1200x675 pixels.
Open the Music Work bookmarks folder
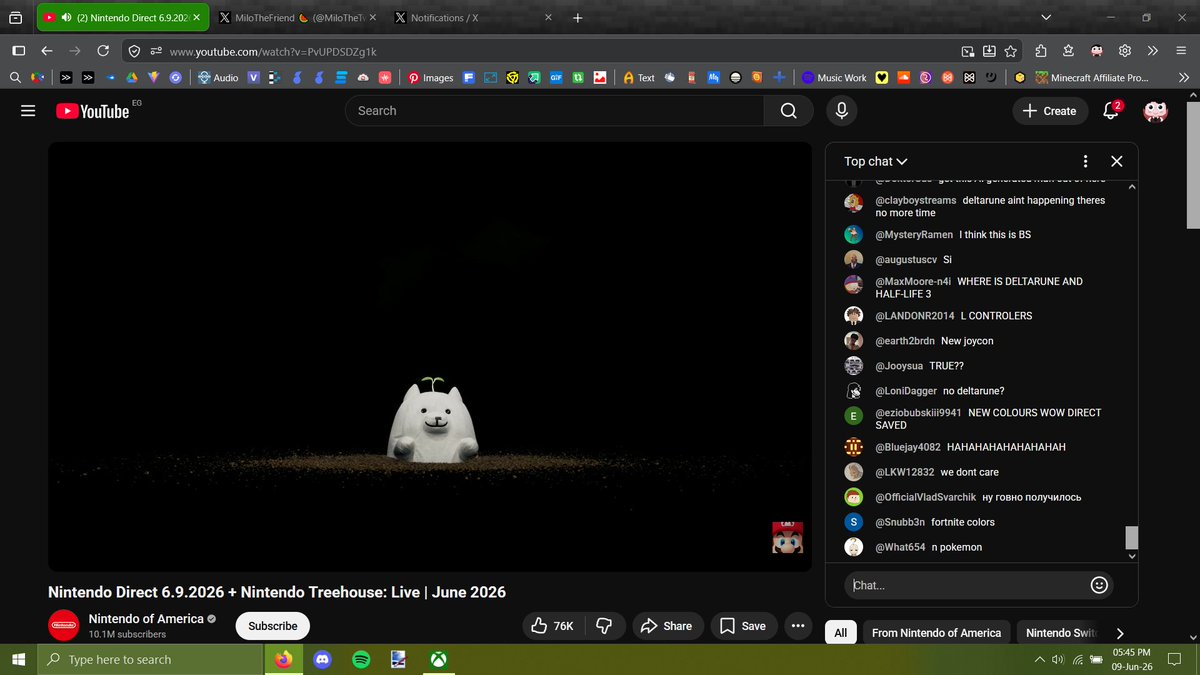coord(834,77)
